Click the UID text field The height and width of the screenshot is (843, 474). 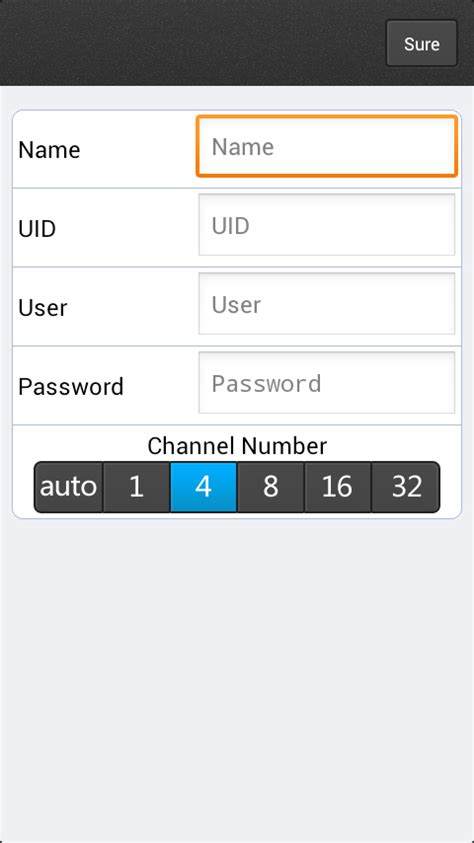pos(327,225)
